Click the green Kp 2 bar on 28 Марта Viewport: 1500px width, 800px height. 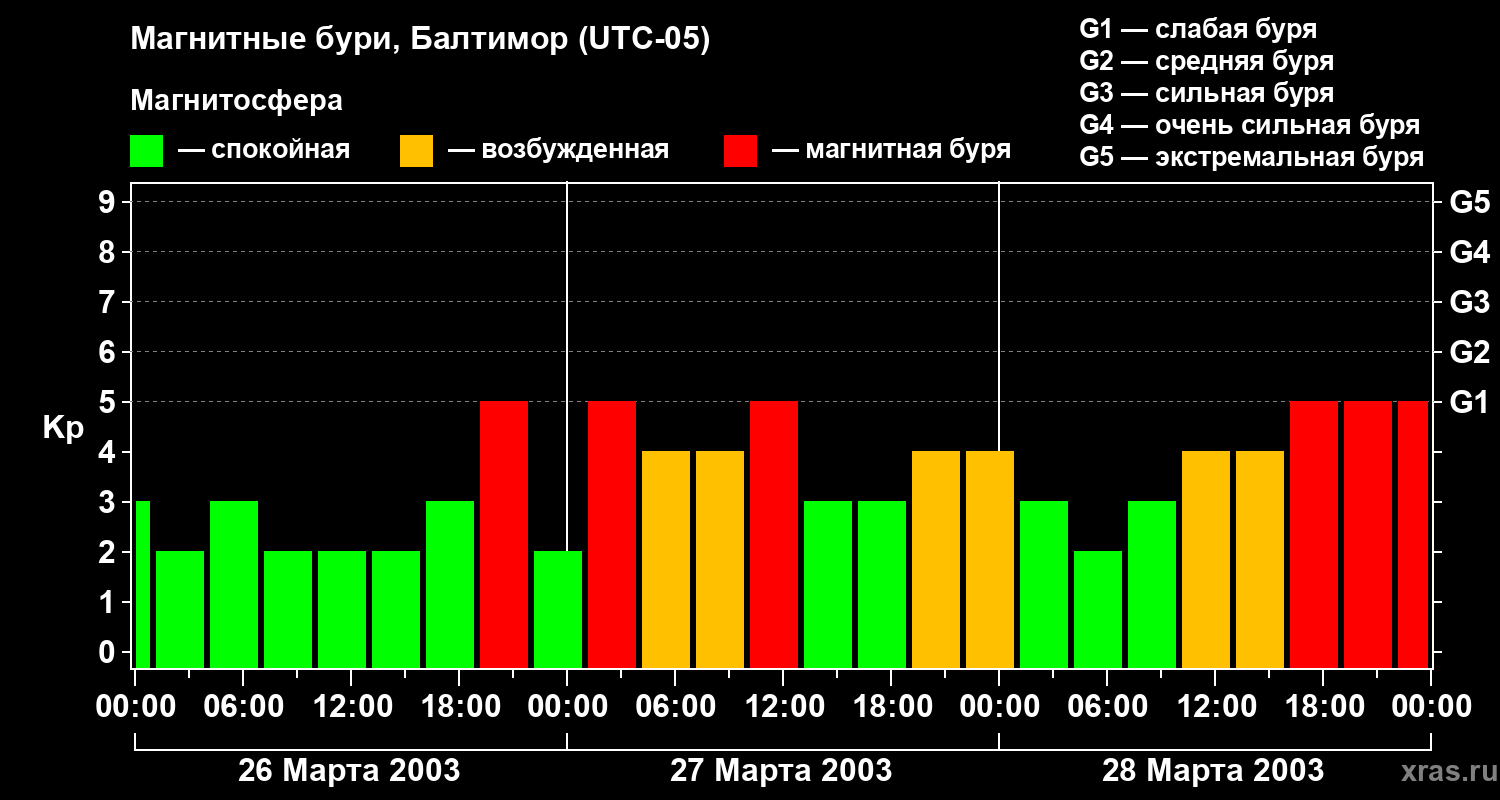[x=1098, y=609]
